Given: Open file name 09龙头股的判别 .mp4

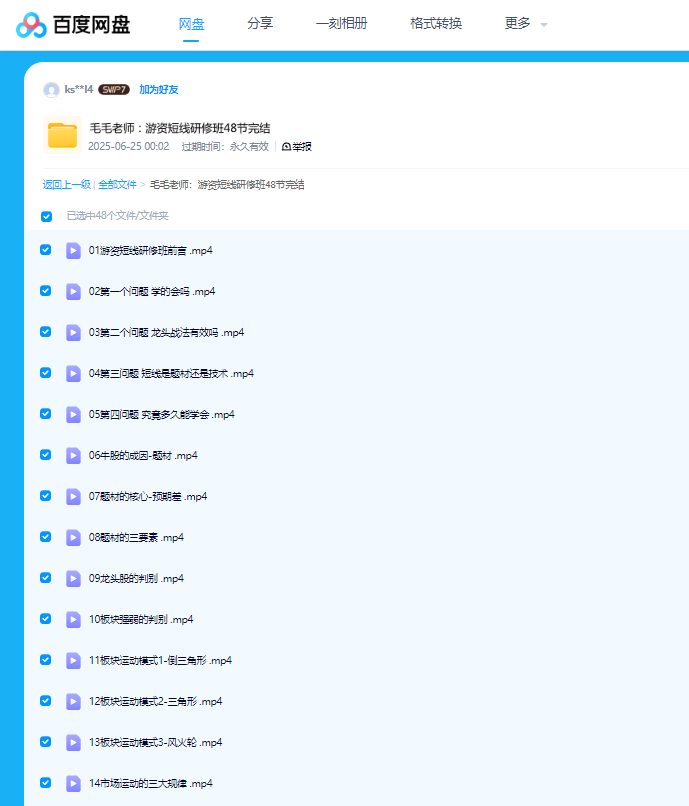Looking at the screenshot, I should tap(136, 578).
